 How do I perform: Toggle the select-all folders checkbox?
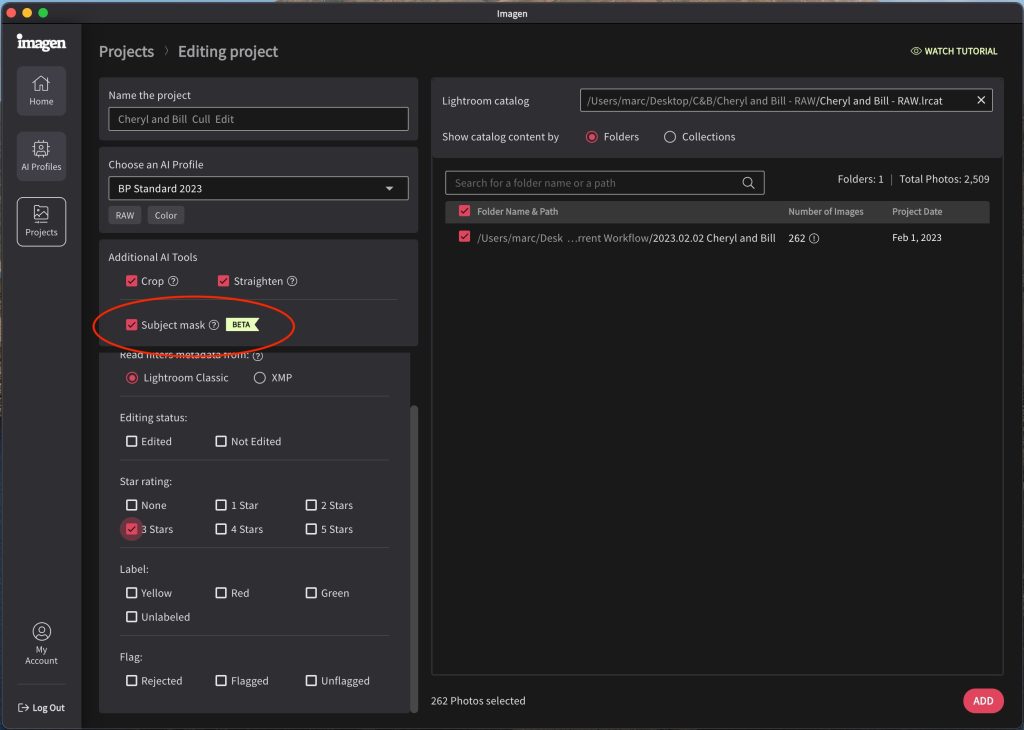pos(464,211)
